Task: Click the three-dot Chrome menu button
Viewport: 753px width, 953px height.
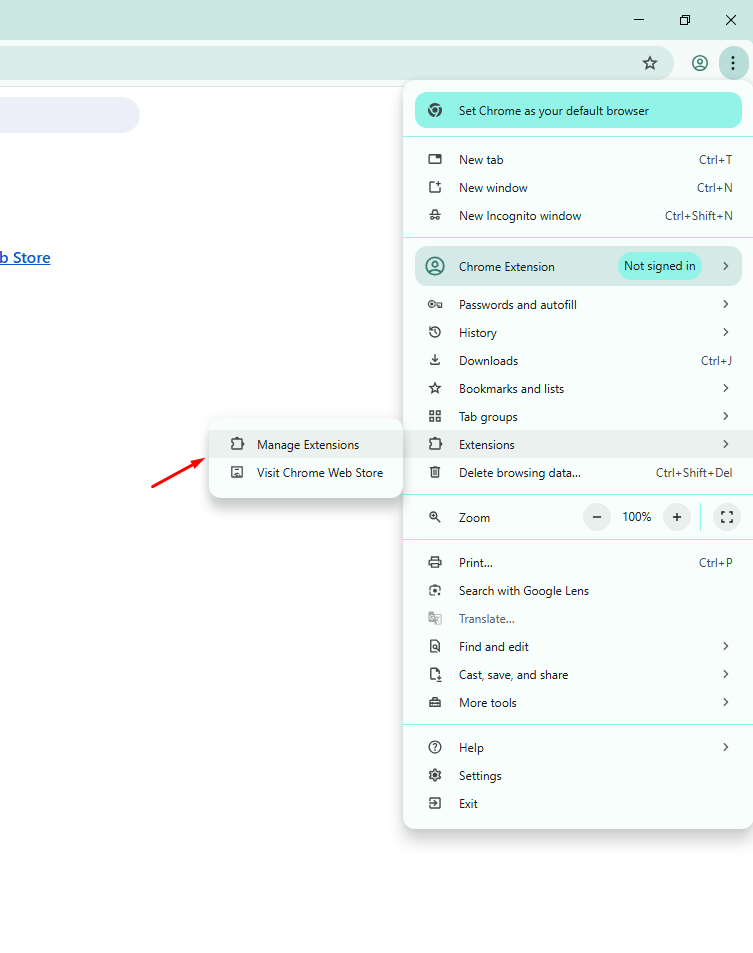Action: point(733,63)
